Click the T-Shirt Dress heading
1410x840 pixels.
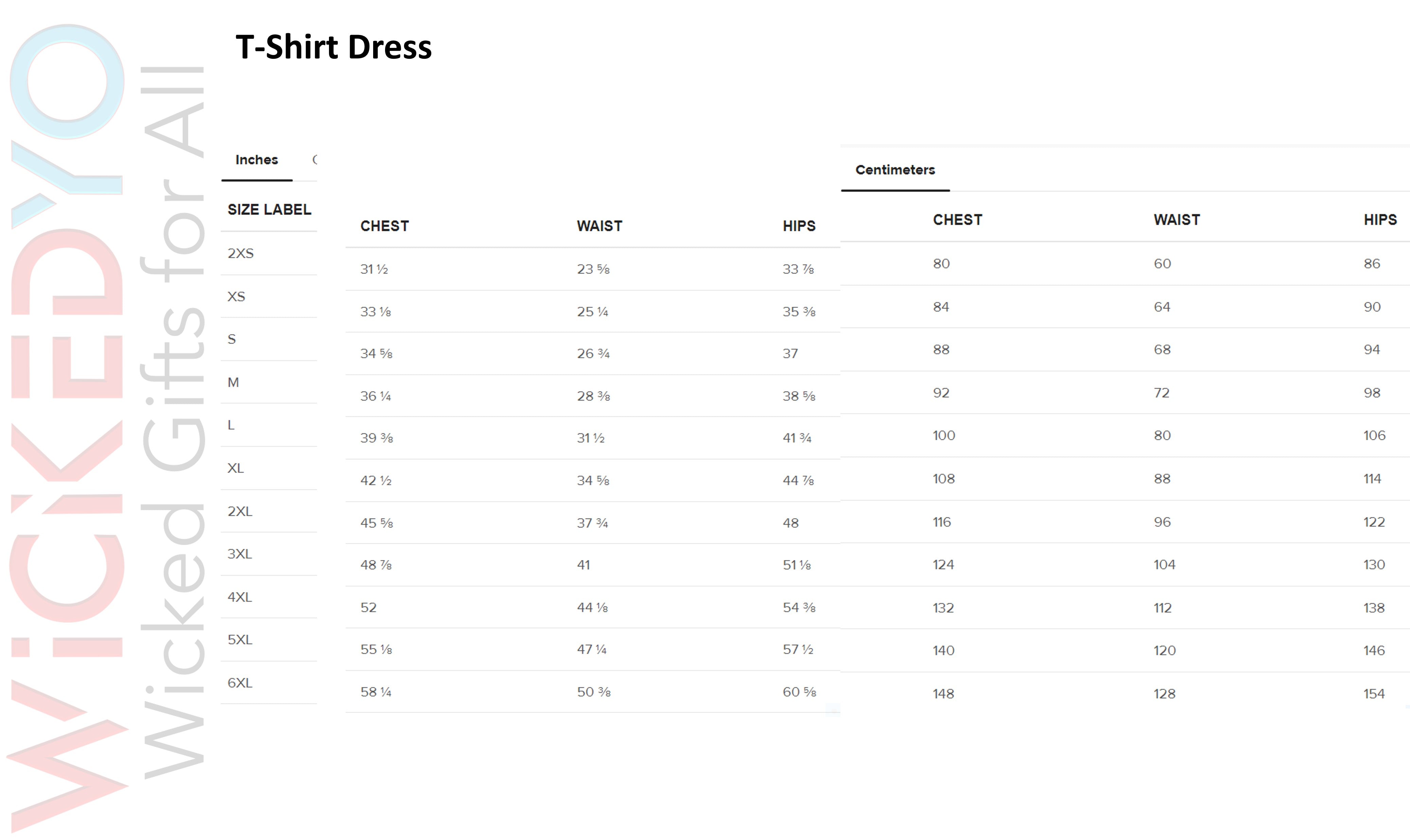[333, 47]
